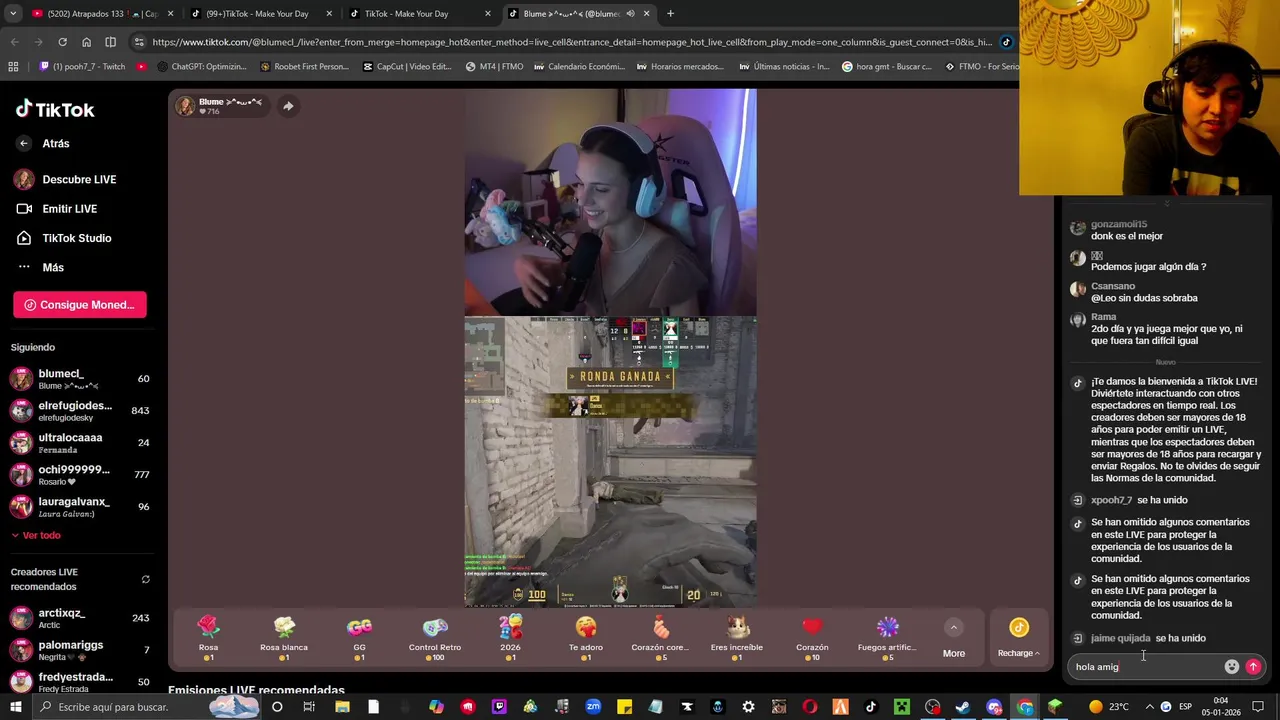This screenshot has width=1280, height=720.
Task: Open followed channel blumecl_
Action: tap(80, 379)
